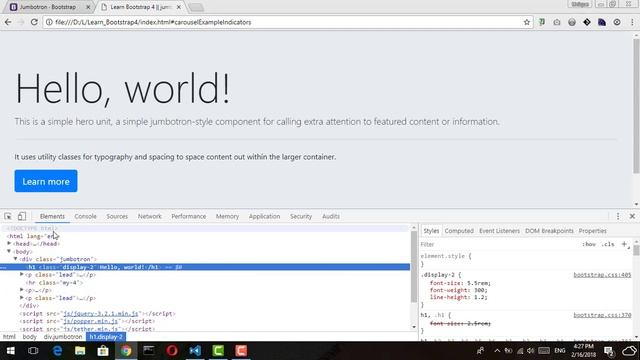Click the site information icon in address bar
This screenshot has width=640, height=360.
pyautogui.click(x=49, y=22)
